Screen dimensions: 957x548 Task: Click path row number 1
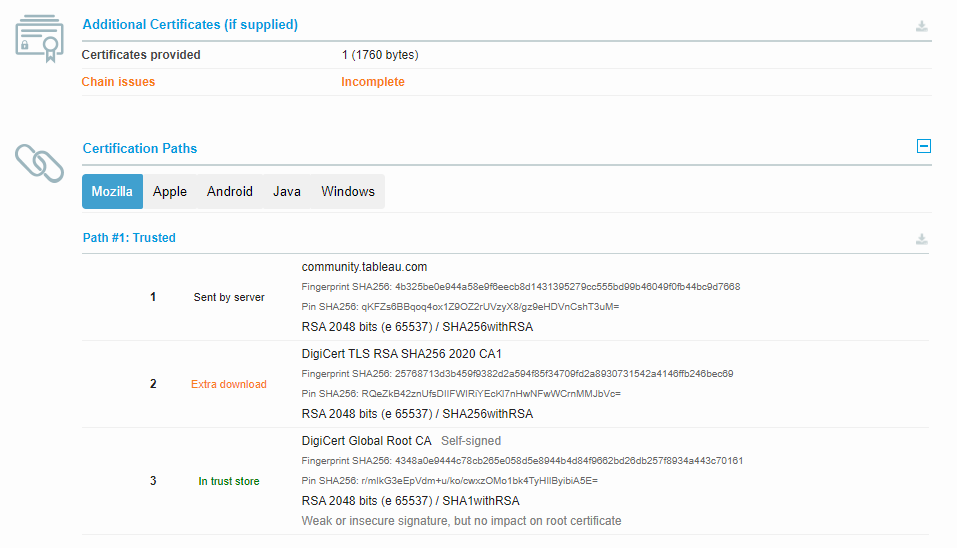click(153, 297)
